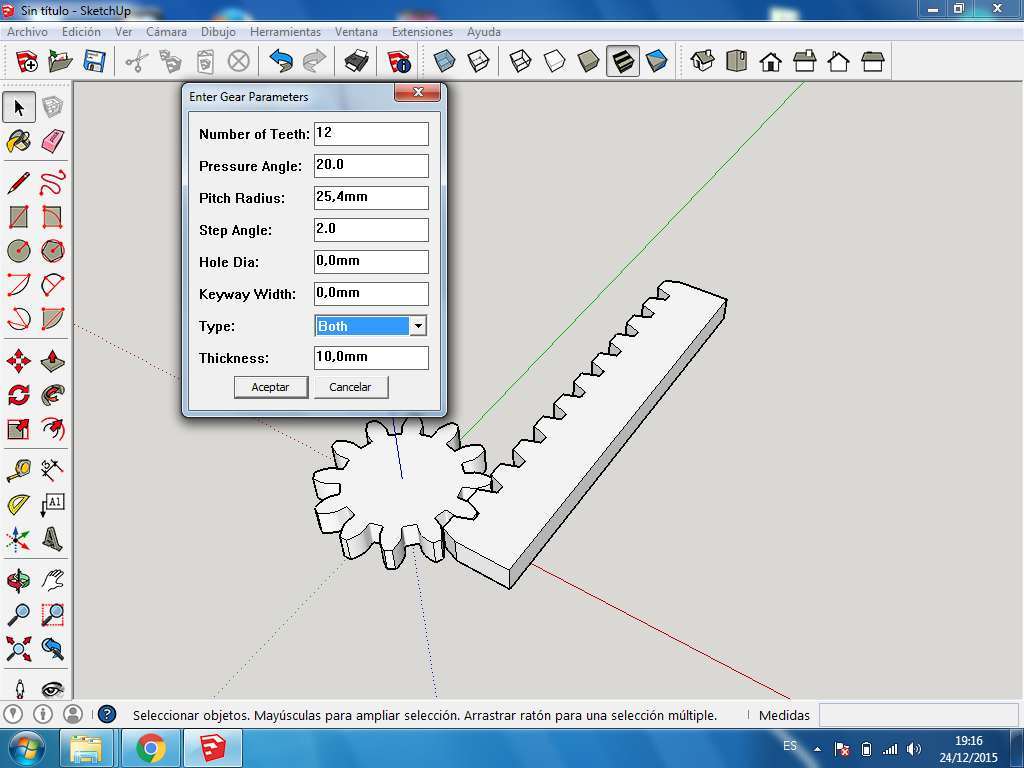Click the Model Info icon in toolbar
Screen dimensions: 1024x768
[399, 61]
